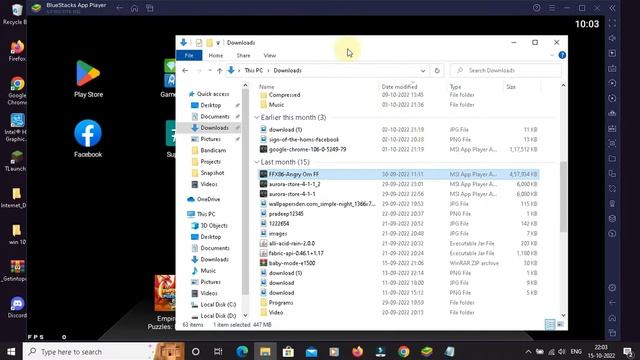
Task: Select Bandicam folder in navigation pane
Action: pyautogui.click(x=213, y=150)
